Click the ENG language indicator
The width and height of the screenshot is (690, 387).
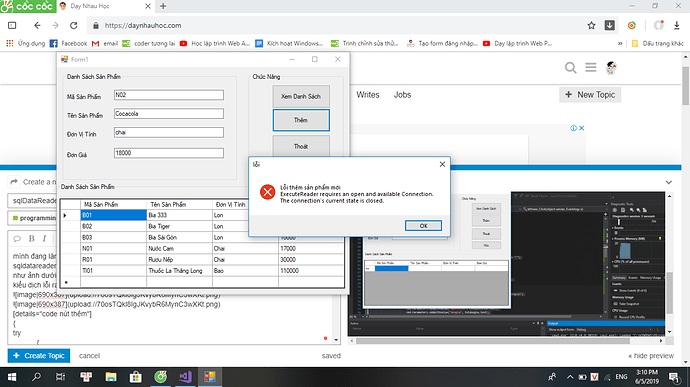(621, 377)
